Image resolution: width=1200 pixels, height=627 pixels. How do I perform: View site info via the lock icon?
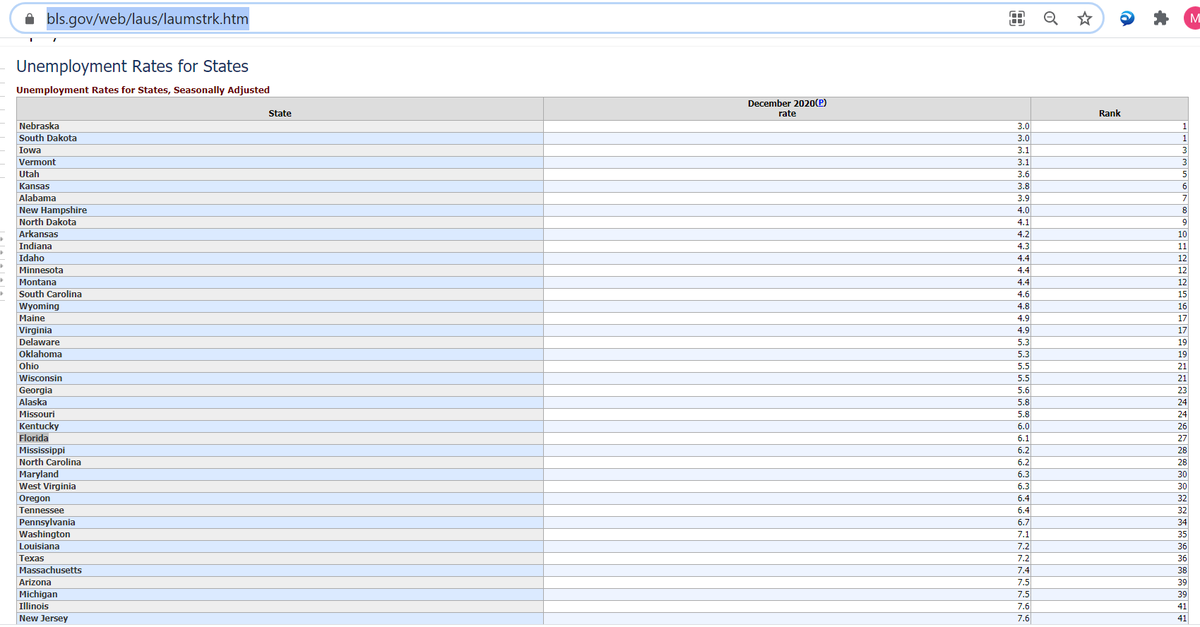[29, 18]
